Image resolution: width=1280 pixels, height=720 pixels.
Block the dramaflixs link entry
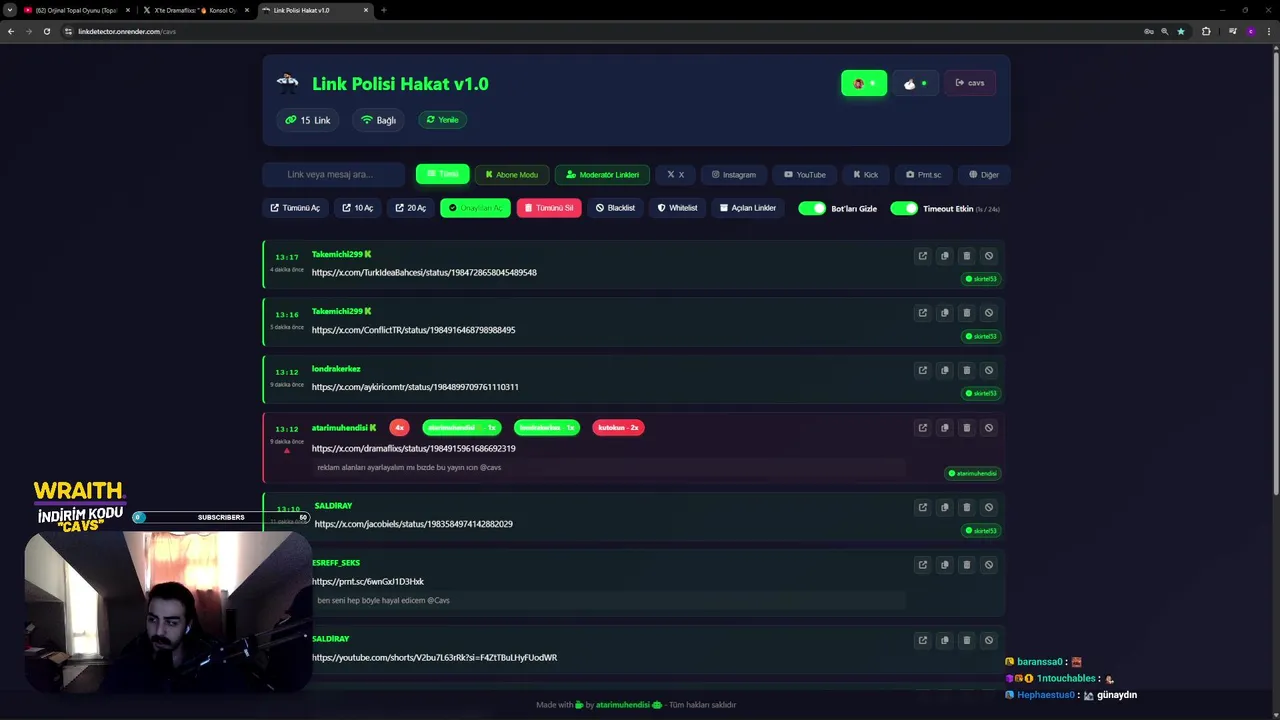[988, 428]
